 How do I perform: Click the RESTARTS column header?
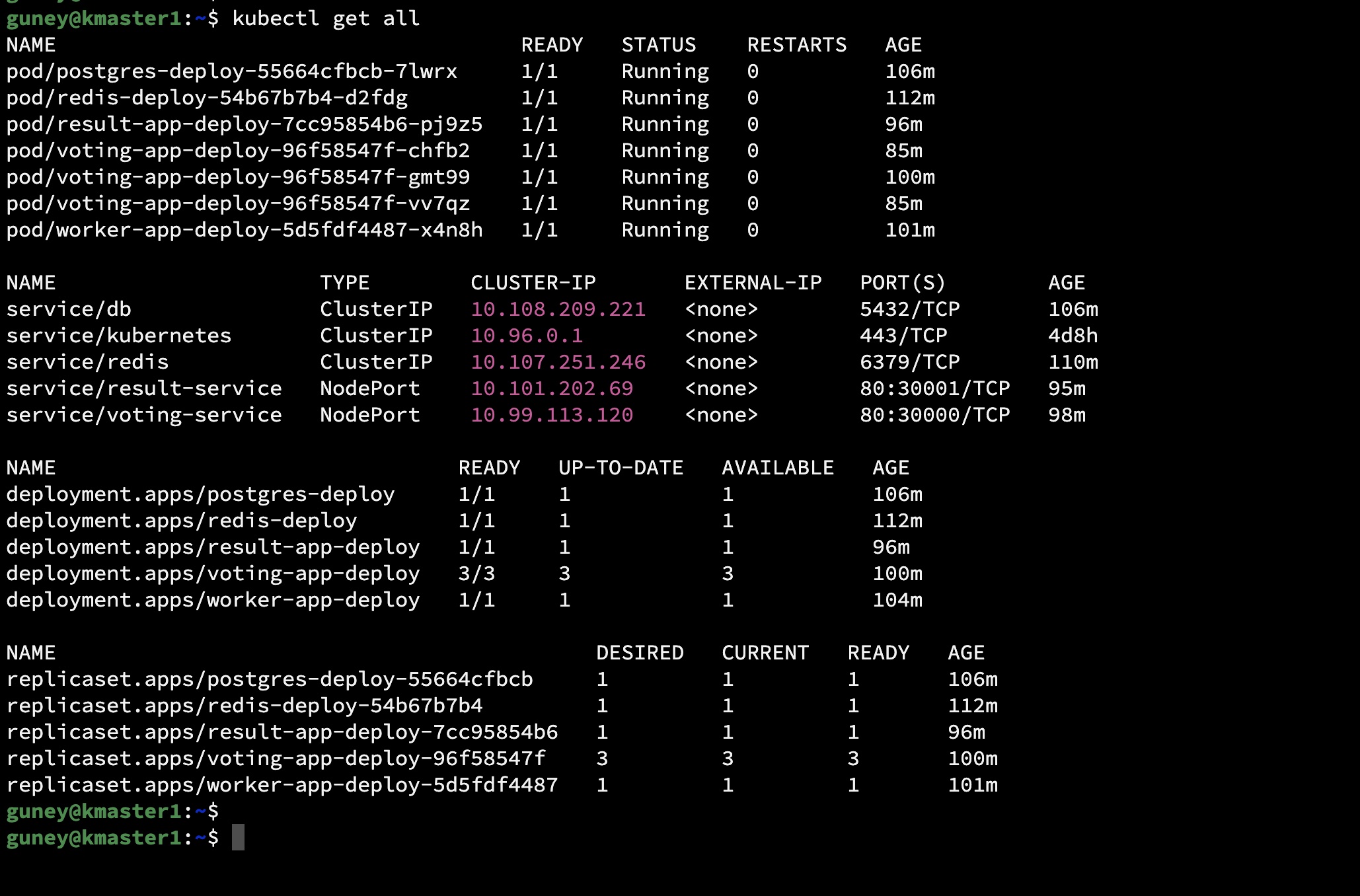(x=797, y=45)
